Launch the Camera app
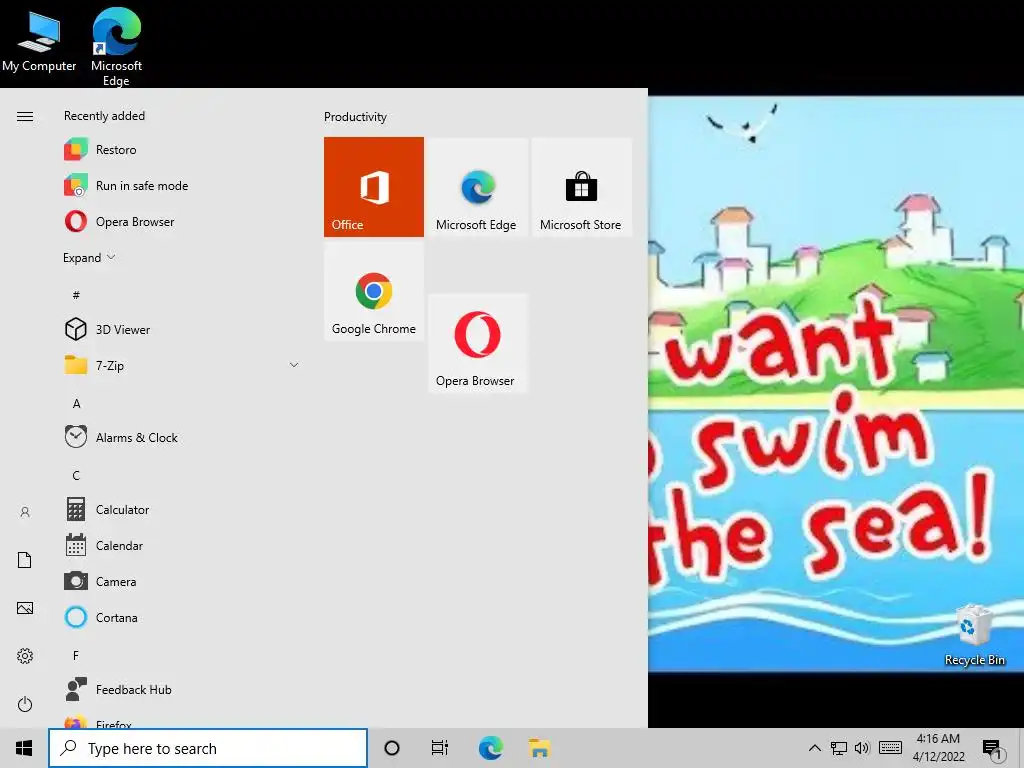 point(183,581)
